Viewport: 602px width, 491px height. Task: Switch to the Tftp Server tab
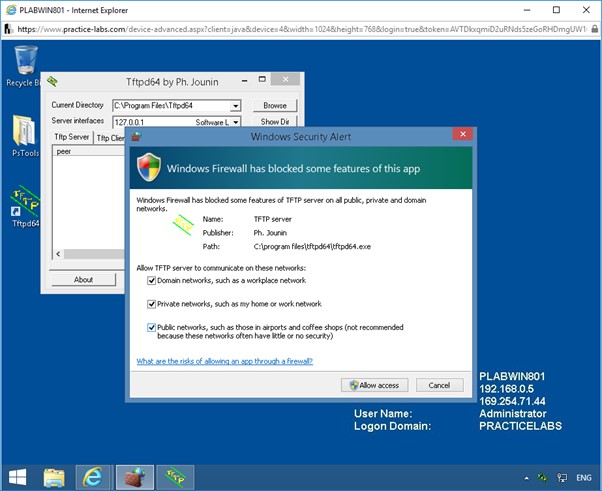click(x=71, y=137)
